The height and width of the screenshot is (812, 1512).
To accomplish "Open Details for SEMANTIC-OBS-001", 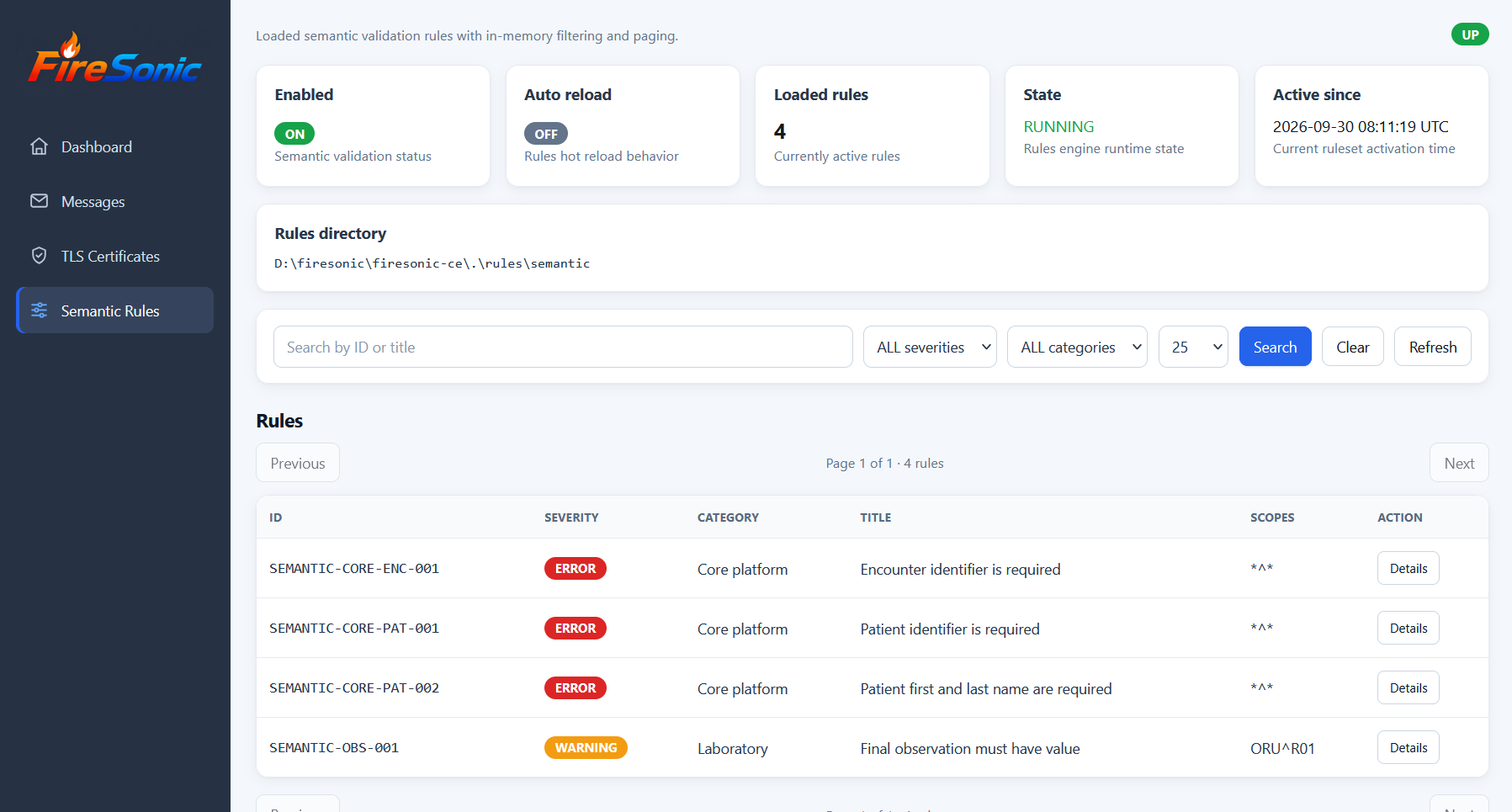I will tap(1409, 747).
